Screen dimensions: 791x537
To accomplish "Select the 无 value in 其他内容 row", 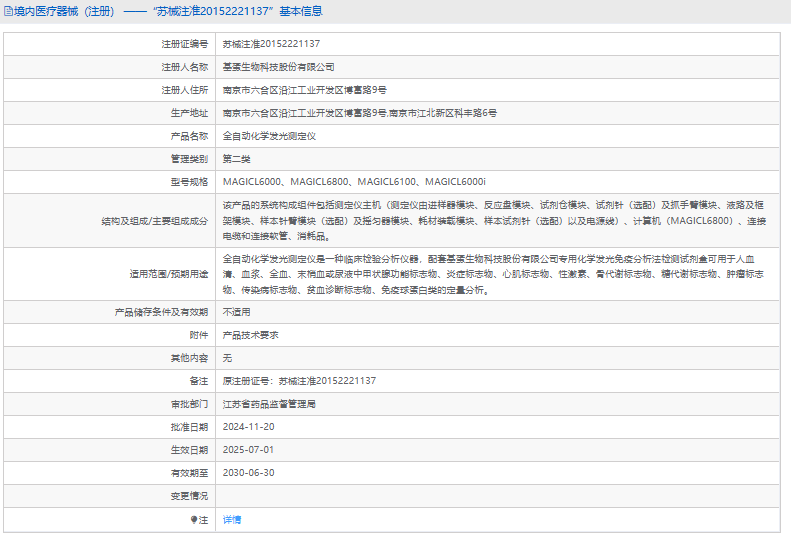I will pos(228,358).
